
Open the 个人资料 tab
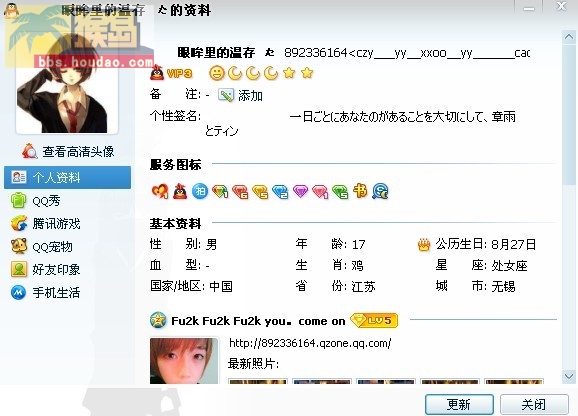point(67,178)
